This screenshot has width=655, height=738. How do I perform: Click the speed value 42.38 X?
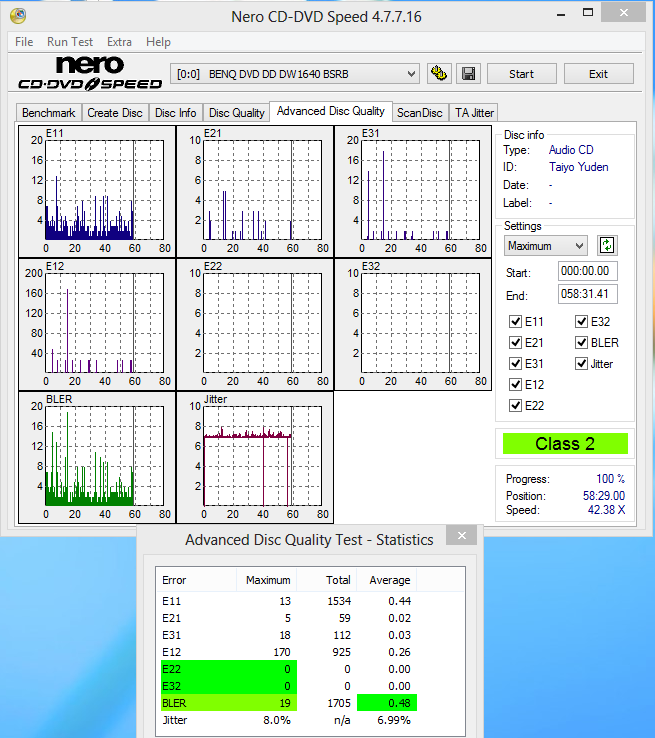[x=606, y=510]
